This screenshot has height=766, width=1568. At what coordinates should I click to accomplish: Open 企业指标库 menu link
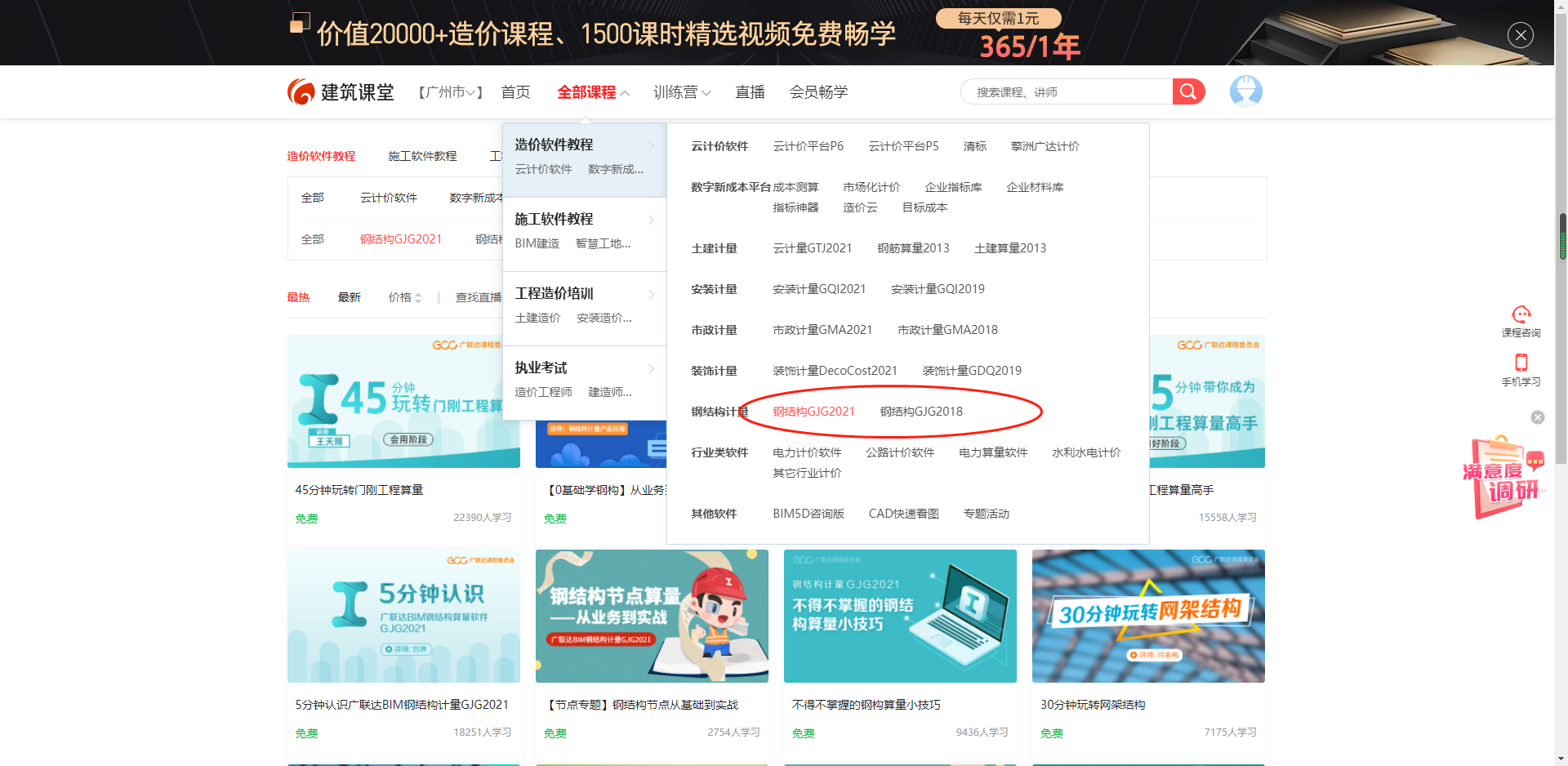[953, 187]
